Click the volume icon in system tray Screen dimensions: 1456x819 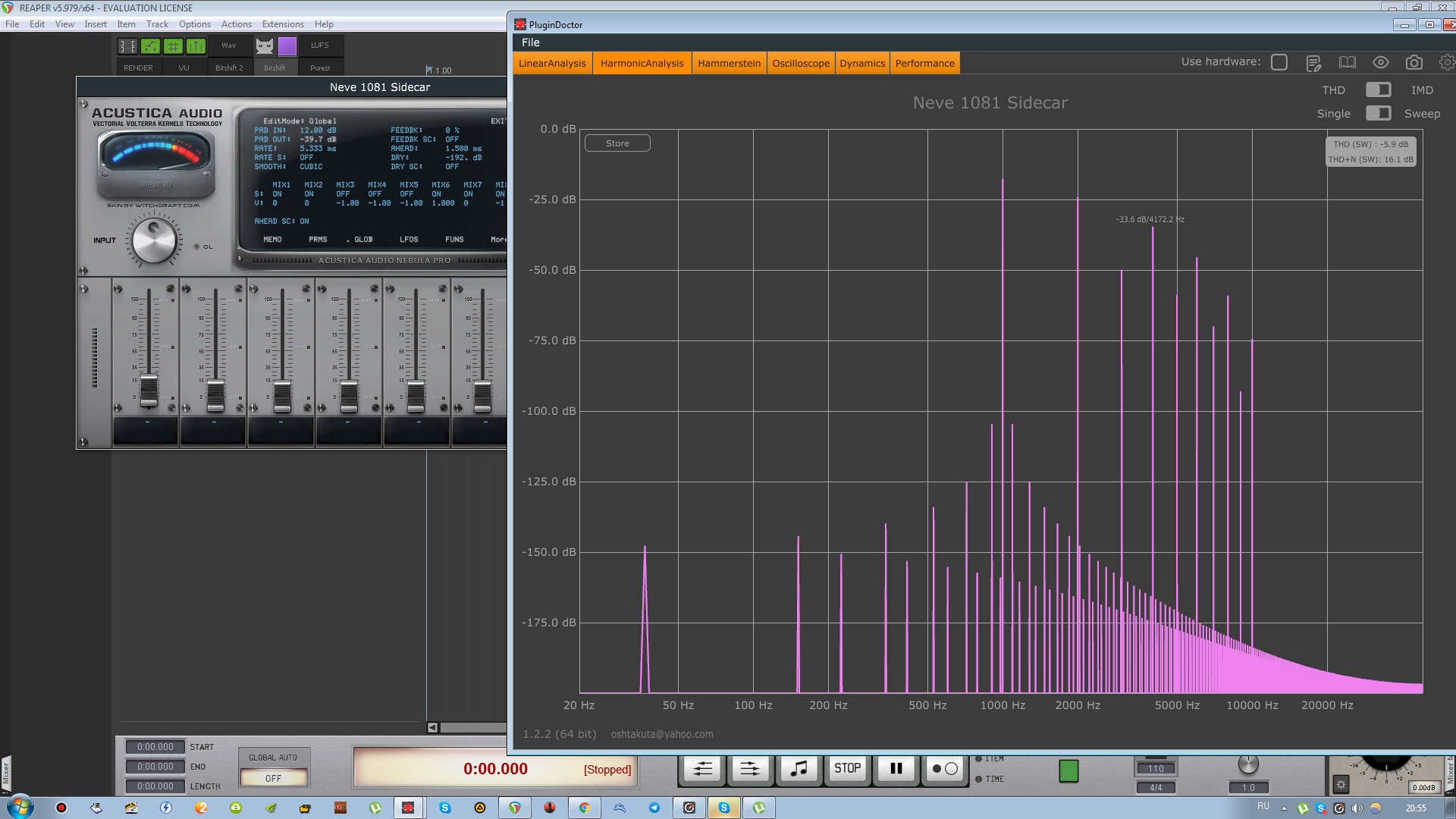click(1357, 808)
